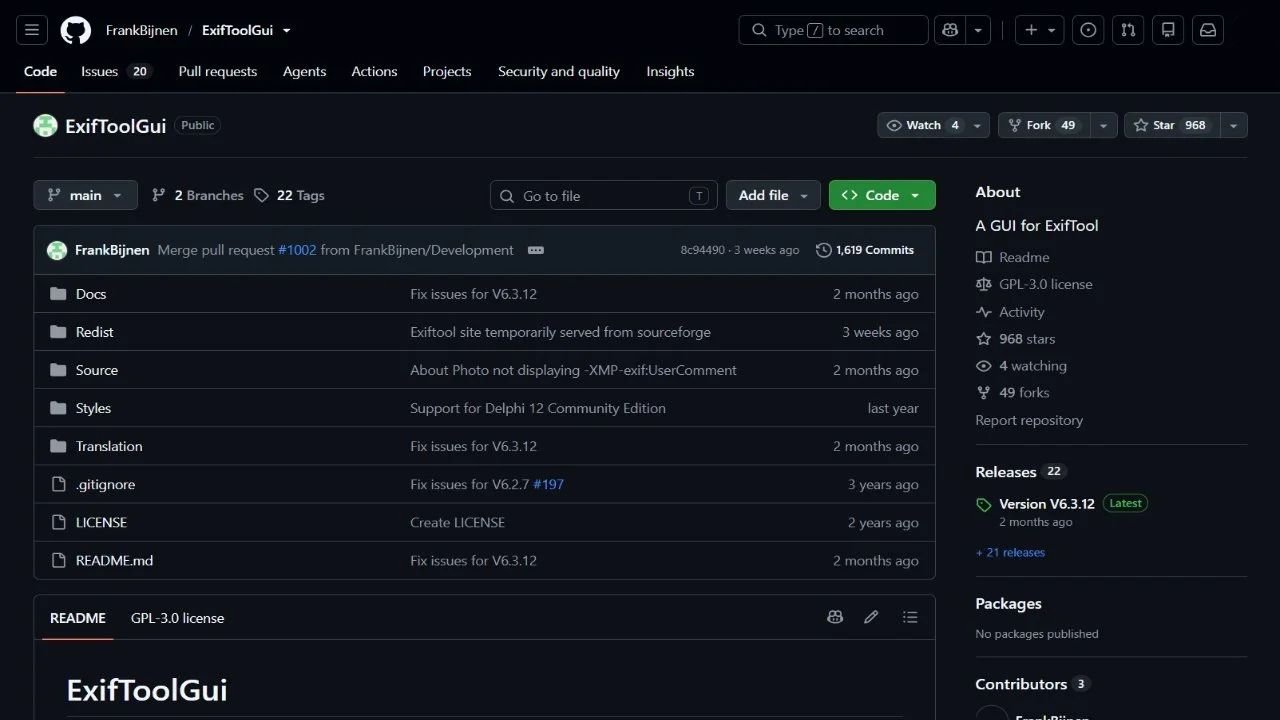Open the Activity link in About
This screenshot has height=720, width=1280.
pyautogui.click(x=1021, y=312)
